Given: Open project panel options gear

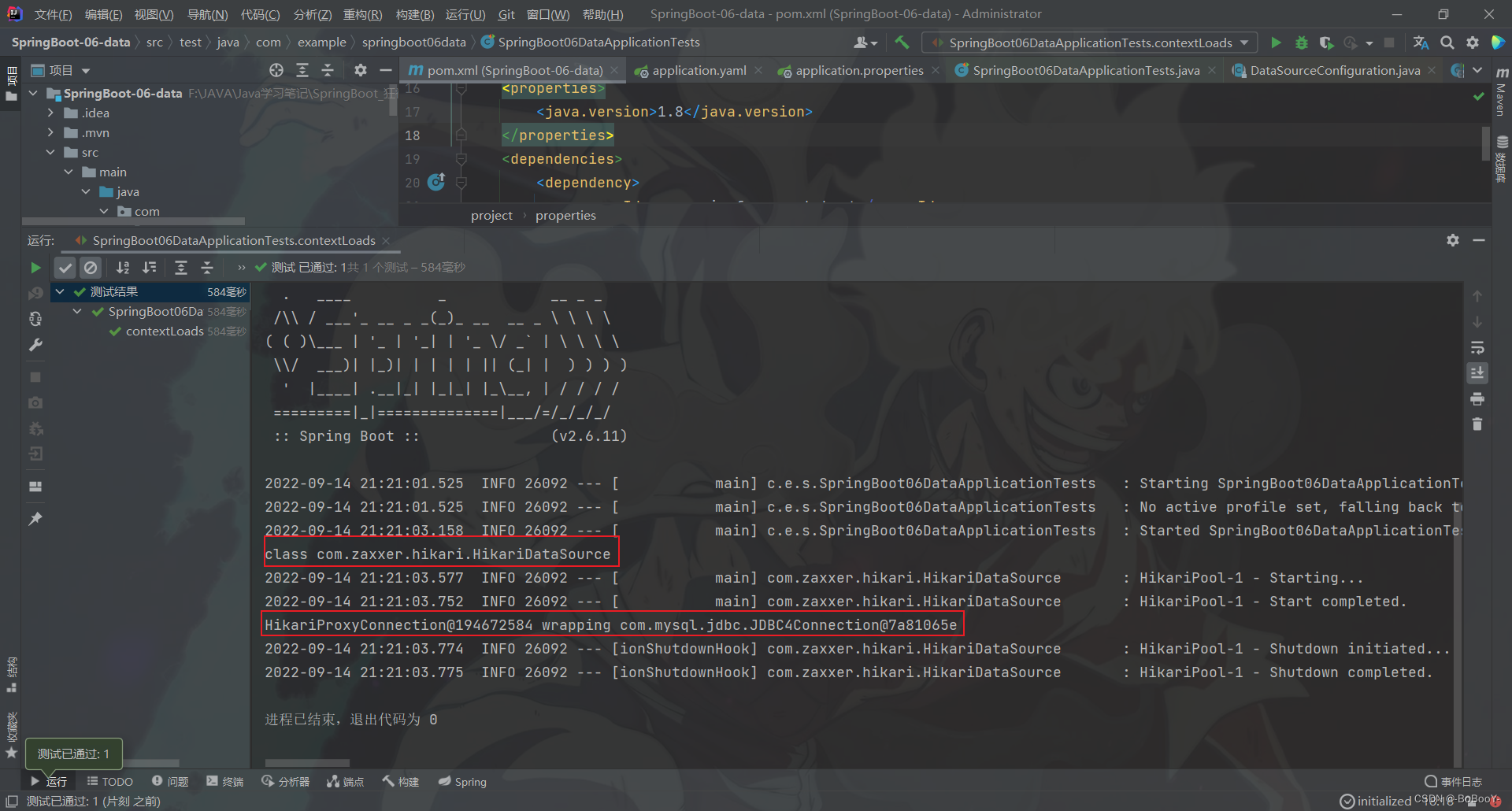Looking at the screenshot, I should point(361,70).
